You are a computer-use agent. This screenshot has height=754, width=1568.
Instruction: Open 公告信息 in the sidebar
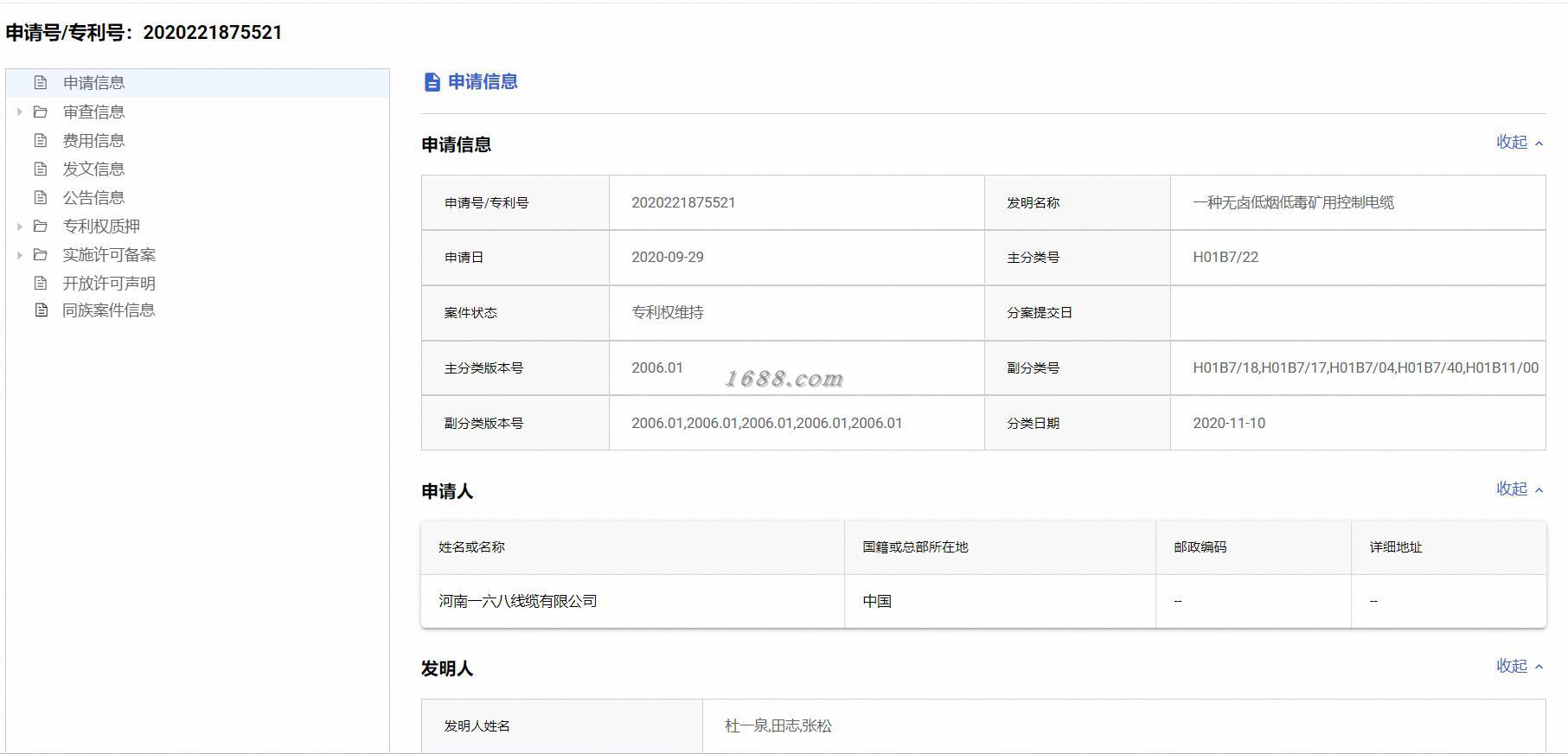93,197
